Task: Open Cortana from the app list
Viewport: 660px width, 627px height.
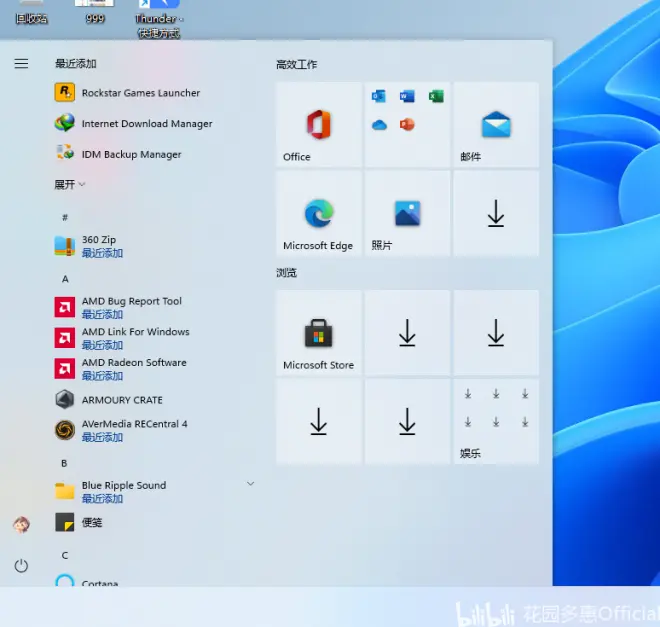Action: point(100,583)
